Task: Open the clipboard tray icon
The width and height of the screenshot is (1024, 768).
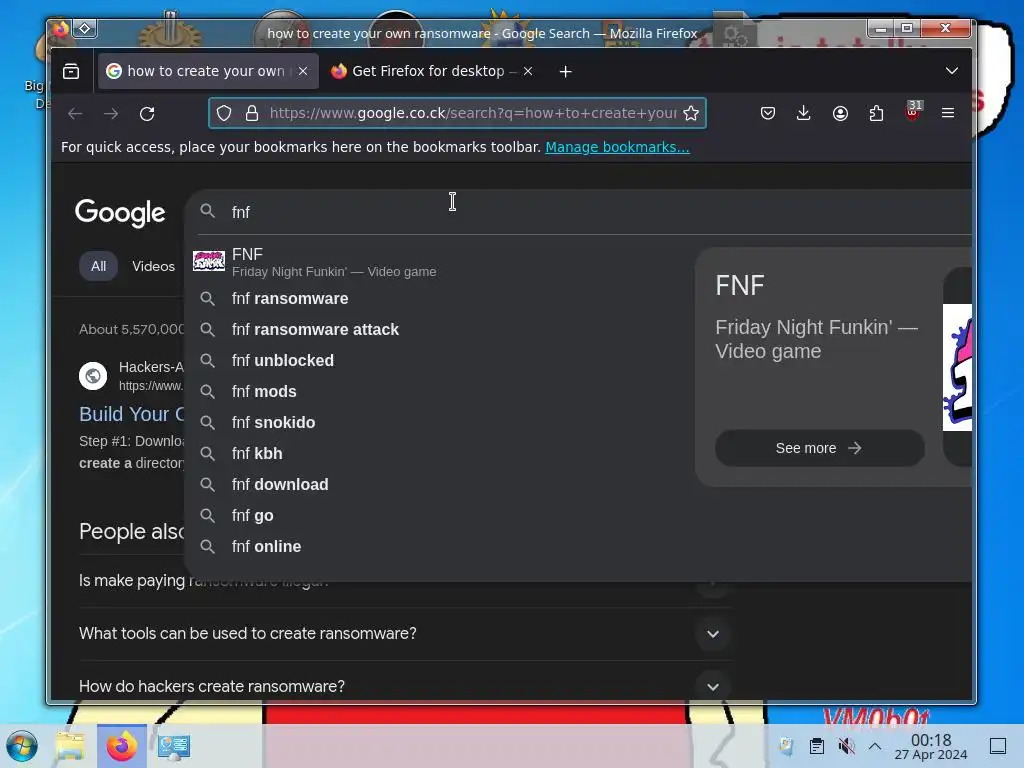Action: (816, 746)
